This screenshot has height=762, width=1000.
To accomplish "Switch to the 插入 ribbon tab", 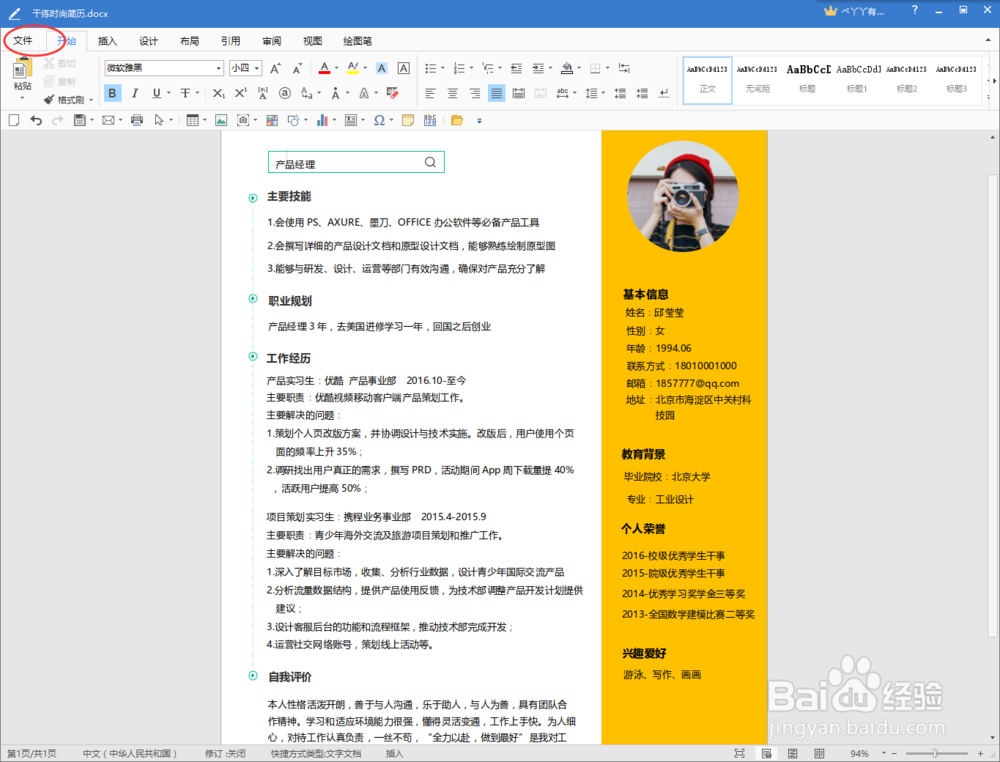I will [107, 41].
